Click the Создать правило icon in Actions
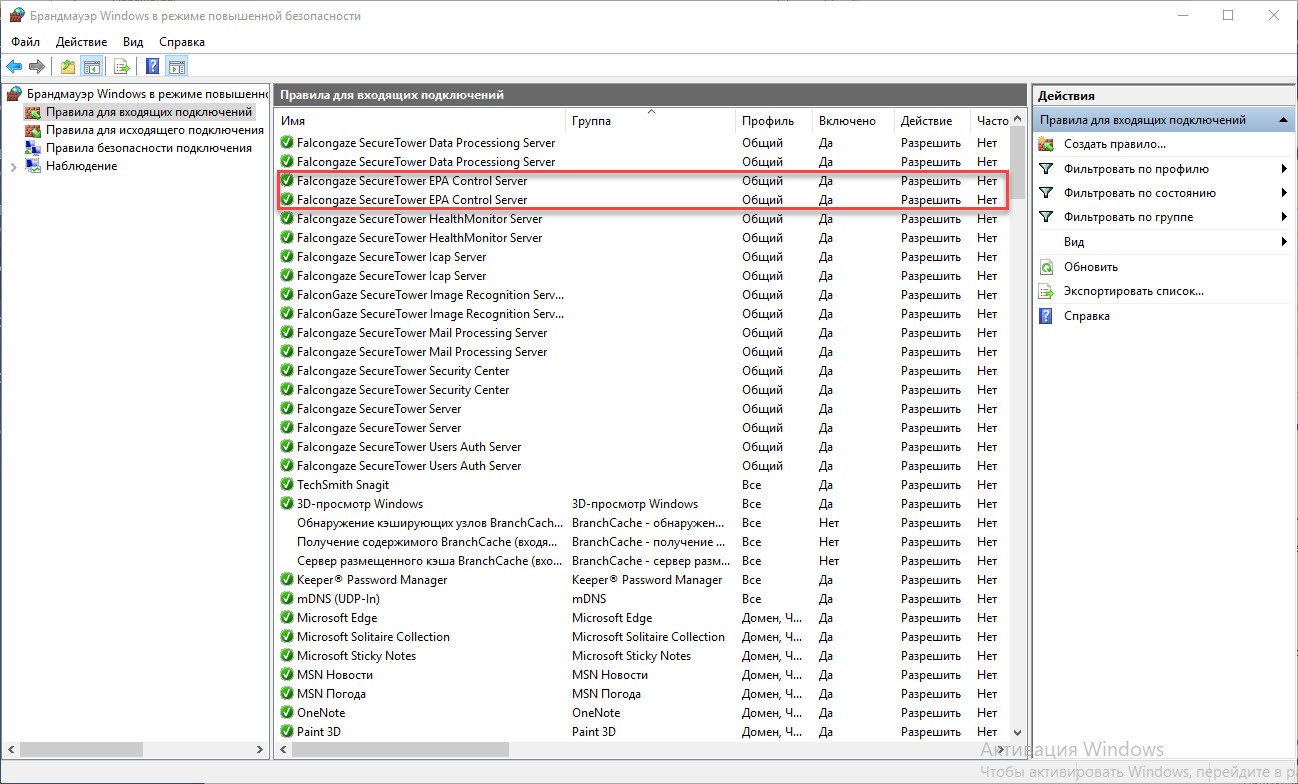Viewport: 1298px width, 784px height. click(1046, 144)
